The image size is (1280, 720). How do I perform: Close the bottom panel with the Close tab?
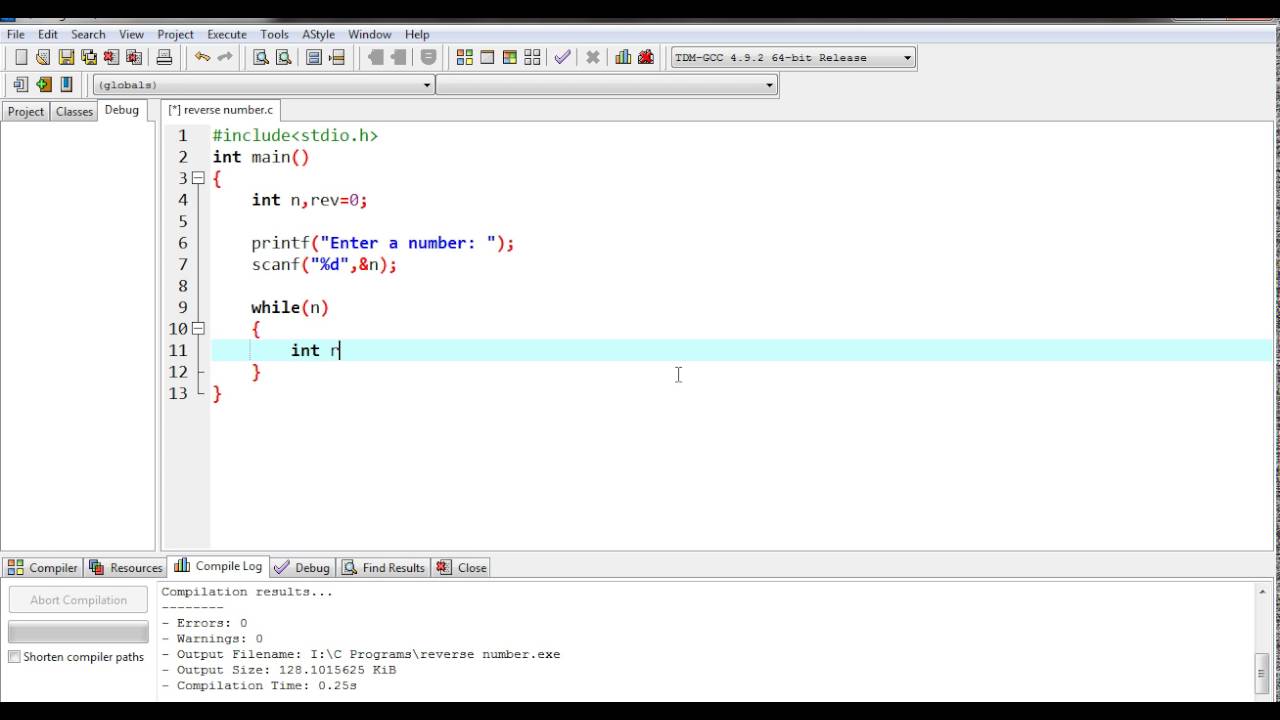[461, 567]
